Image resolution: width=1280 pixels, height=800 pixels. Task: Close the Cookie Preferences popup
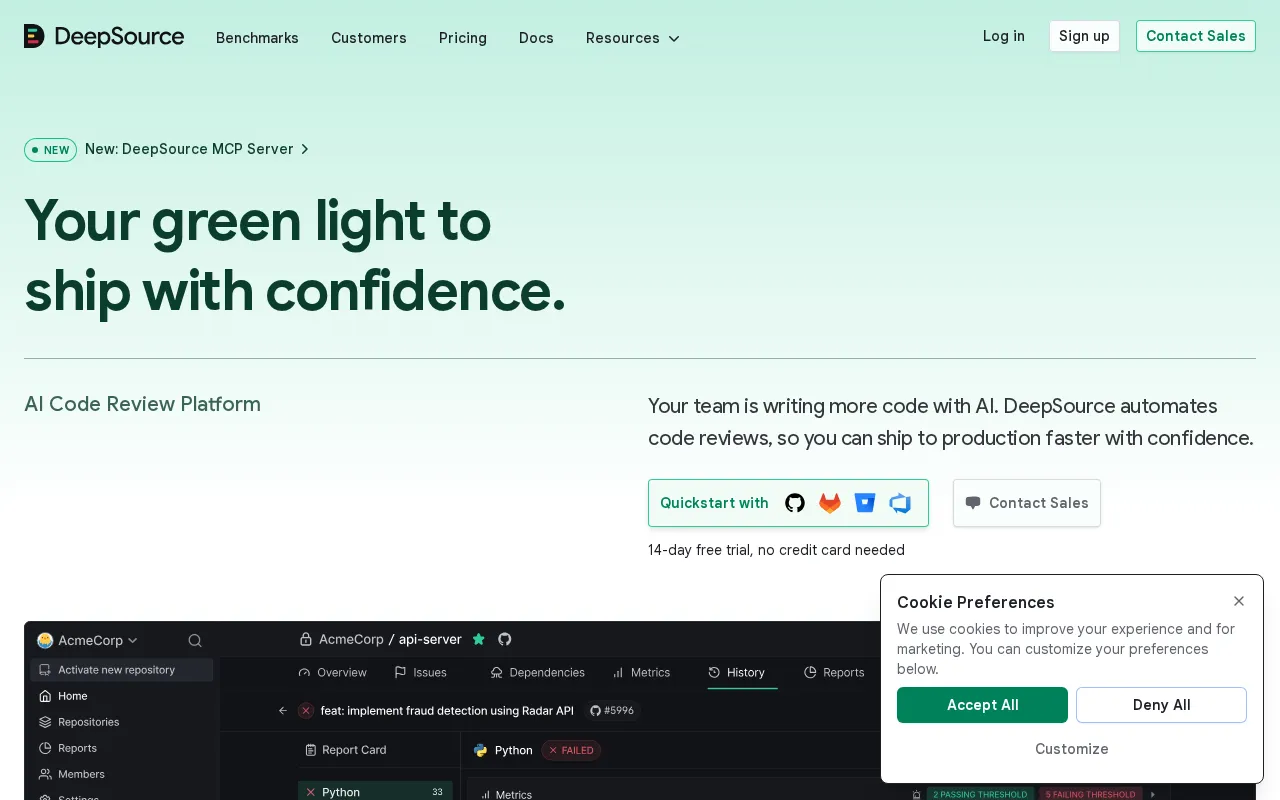coord(1239,601)
